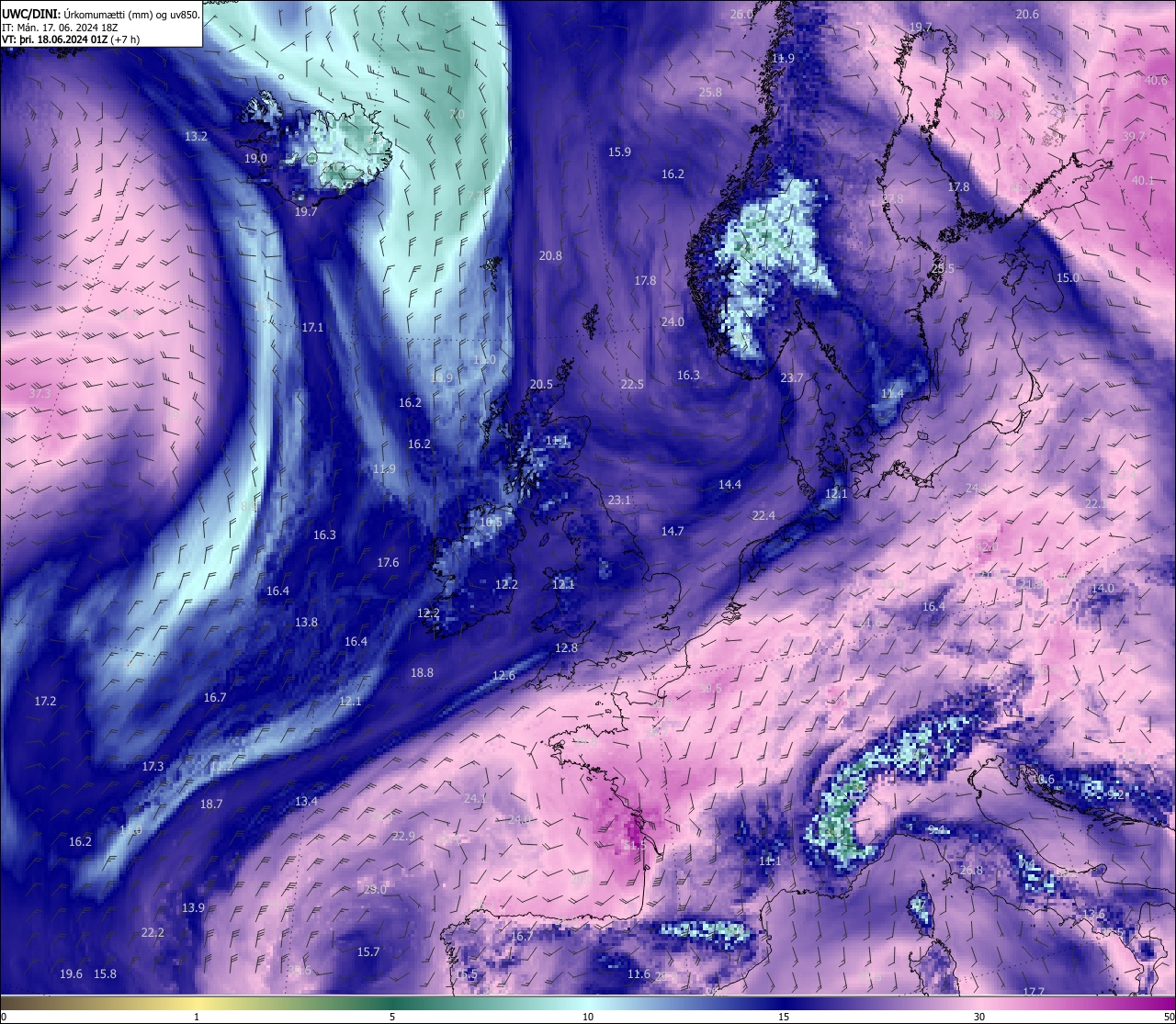The image size is (1176, 1024).
Task: Click the 'IT: Mán. 17. 06. 2024 18Z' line
Action: click(60, 28)
